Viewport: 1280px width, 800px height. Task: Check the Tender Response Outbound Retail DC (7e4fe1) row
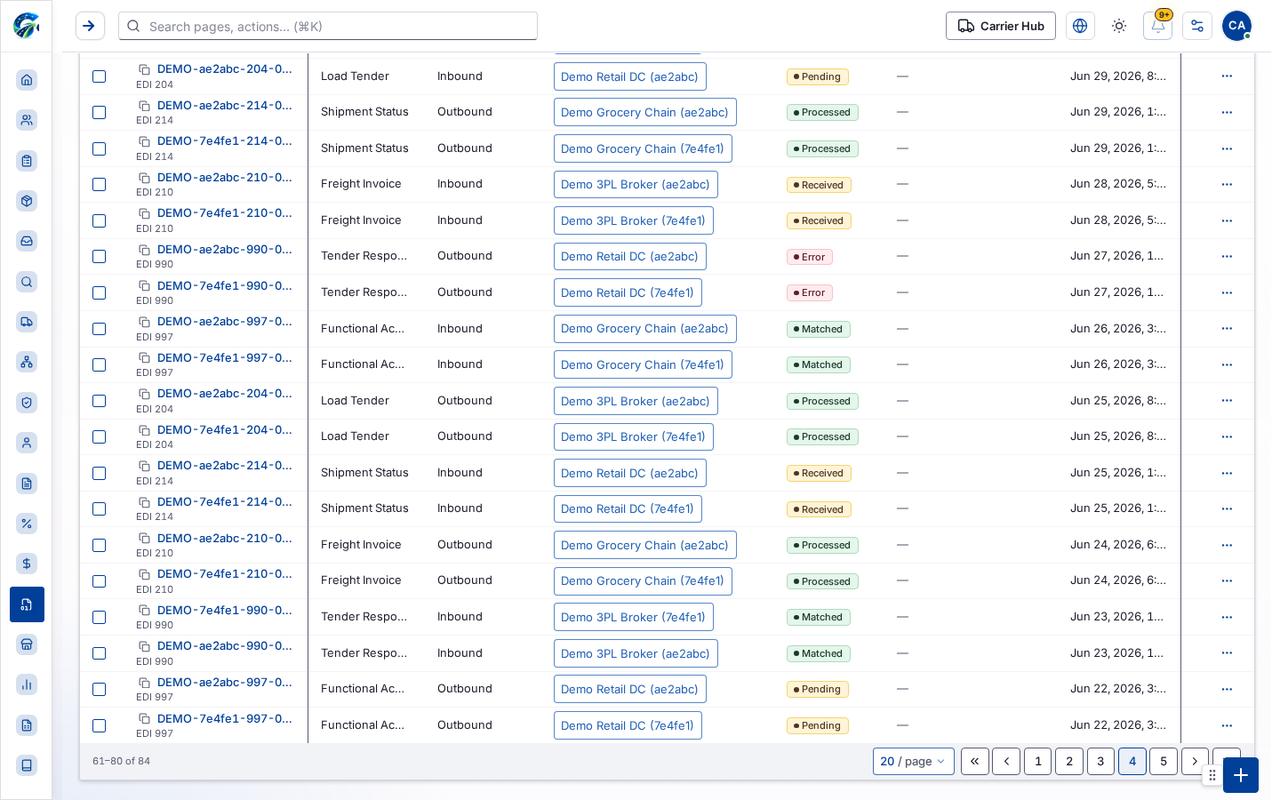click(99, 292)
